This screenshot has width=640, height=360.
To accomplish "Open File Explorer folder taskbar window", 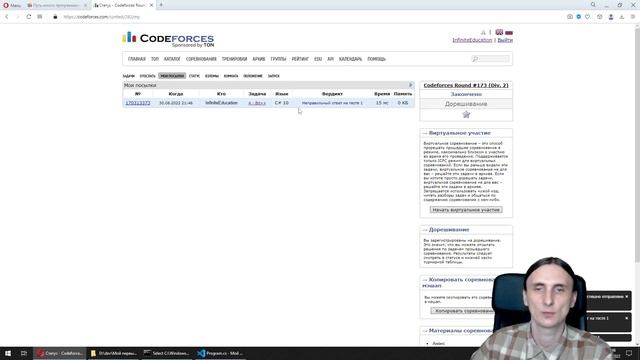I will tap(113, 353).
